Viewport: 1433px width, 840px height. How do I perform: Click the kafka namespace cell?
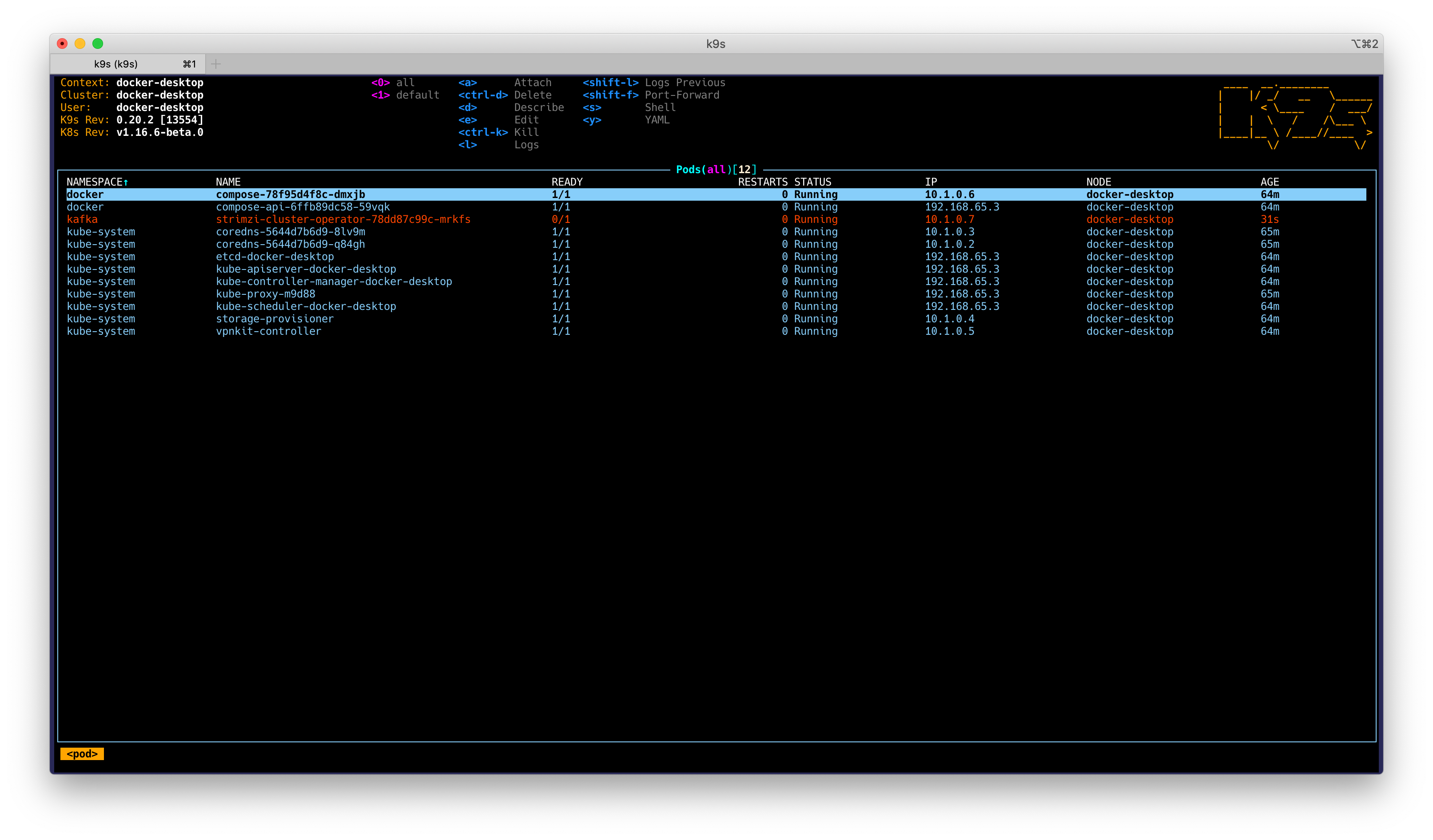point(82,219)
